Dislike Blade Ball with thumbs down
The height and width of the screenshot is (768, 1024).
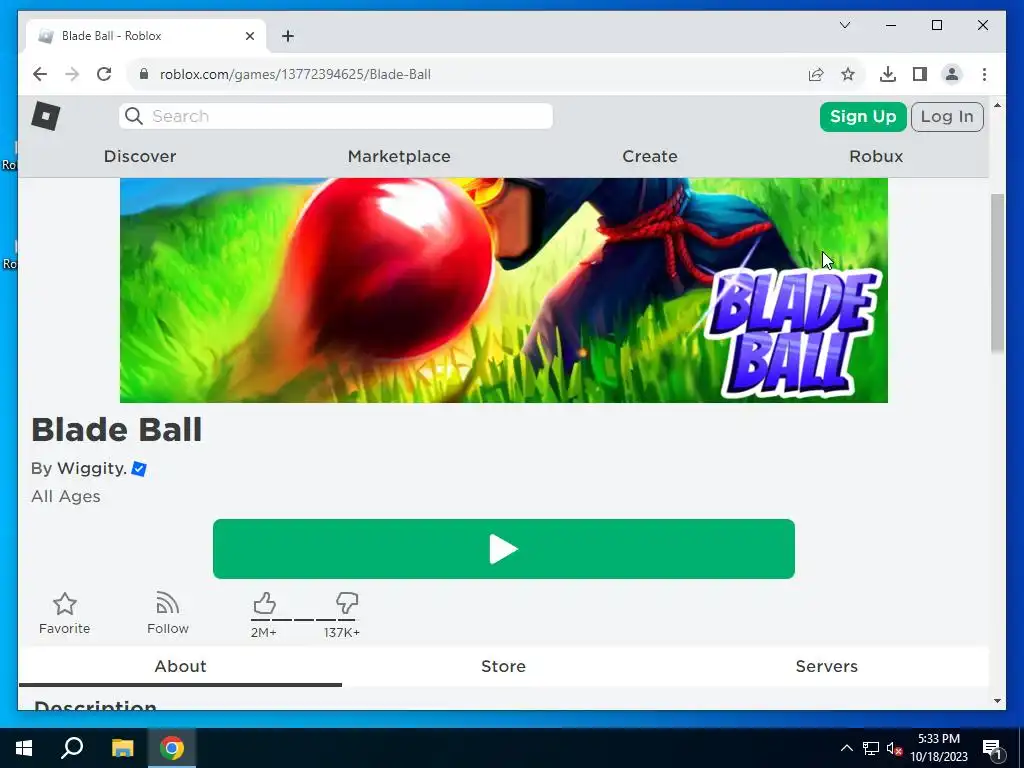click(347, 603)
